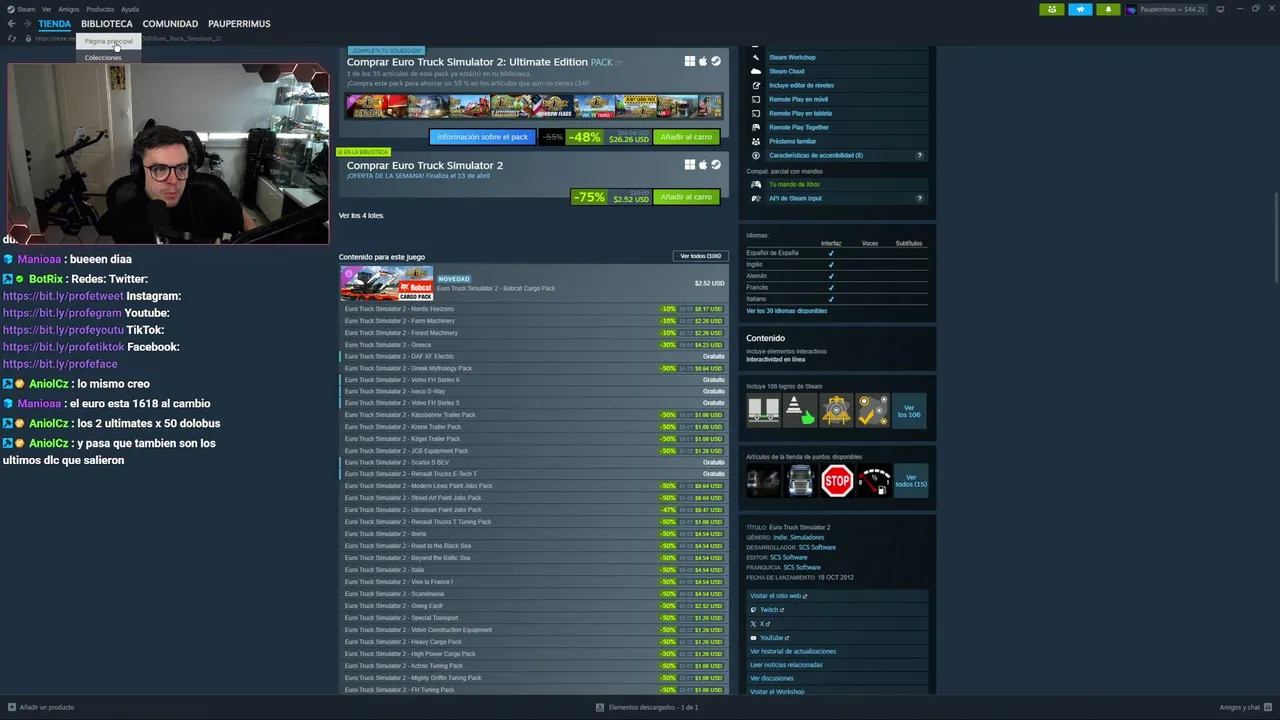Open the PAUPERRIMUS profile tab
Screen dimensions: 1280x720
pos(239,24)
